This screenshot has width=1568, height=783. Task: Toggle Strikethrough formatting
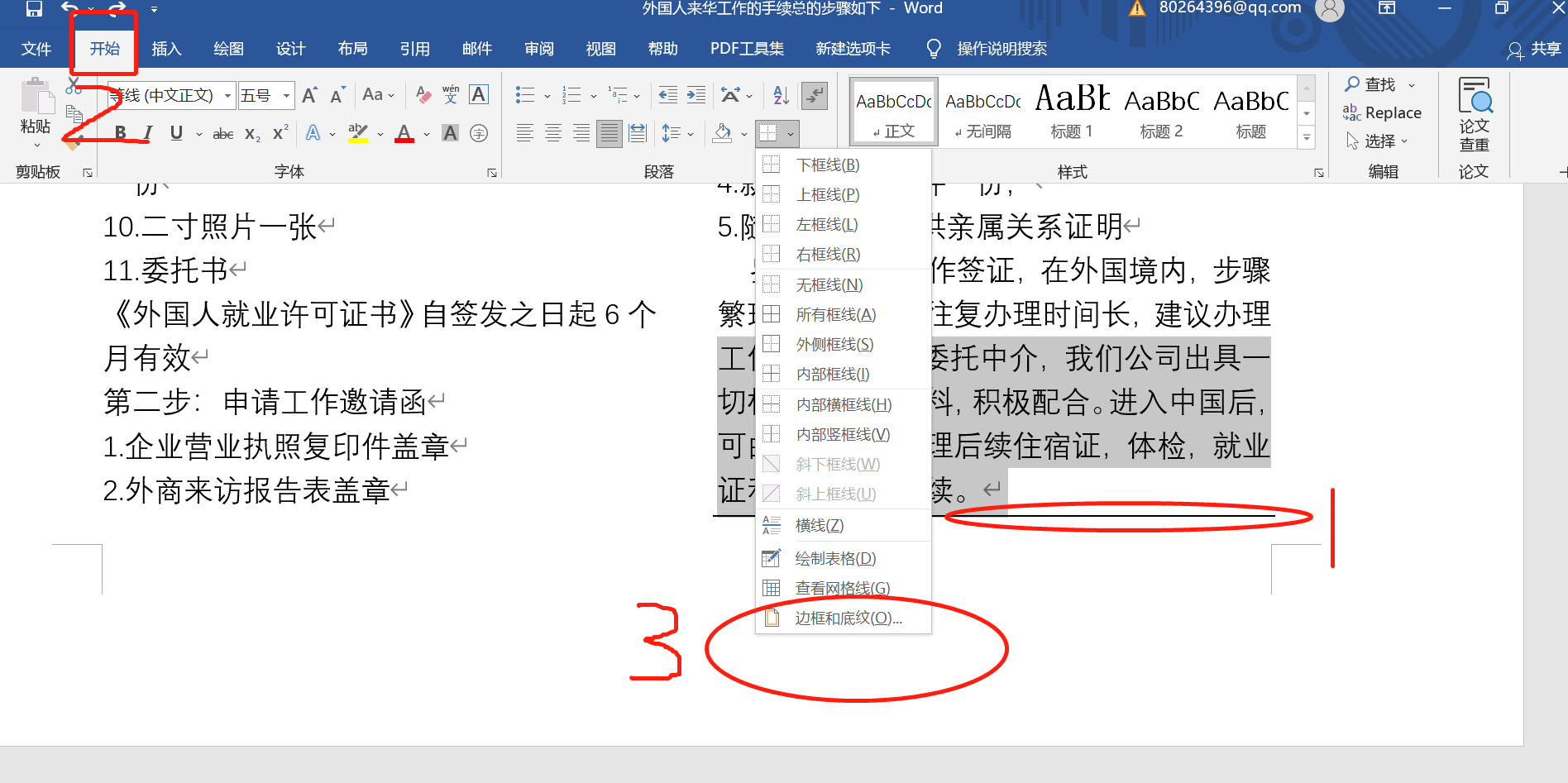(x=223, y=133)
